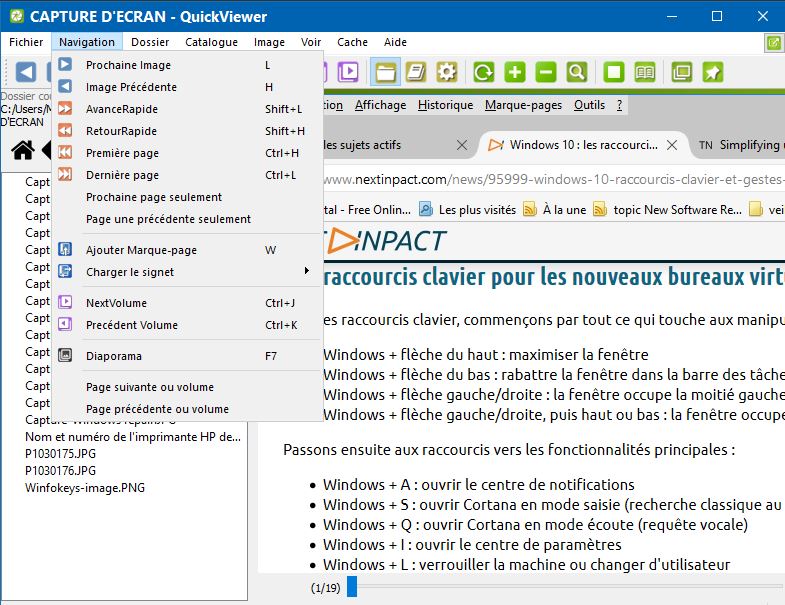This screenshot has width=785, height=605.
Task: Switch to Windows 10 : les raccourci tab
Action: [583, 145]
